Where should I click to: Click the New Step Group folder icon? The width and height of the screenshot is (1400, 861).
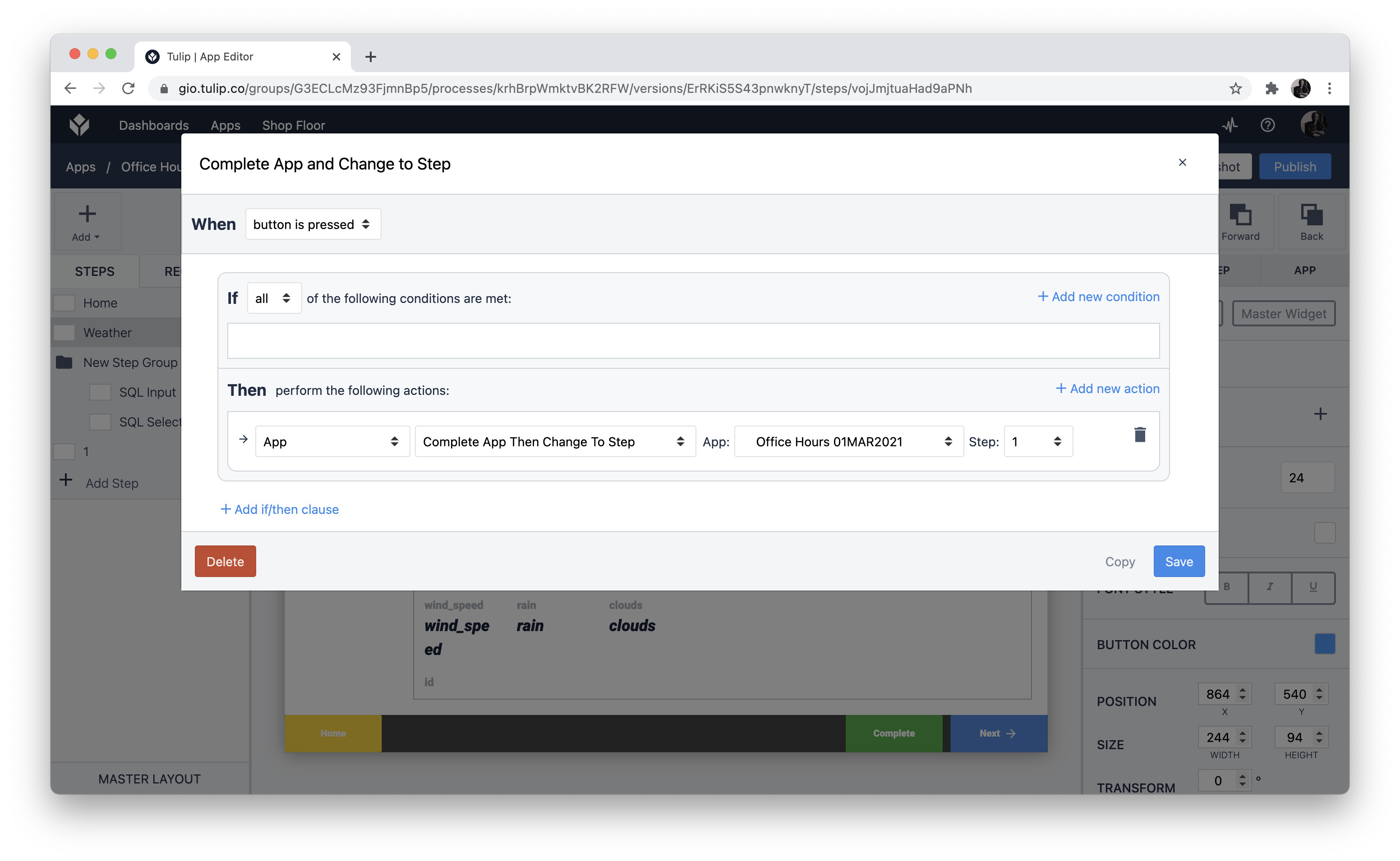[x=64, y=362]
